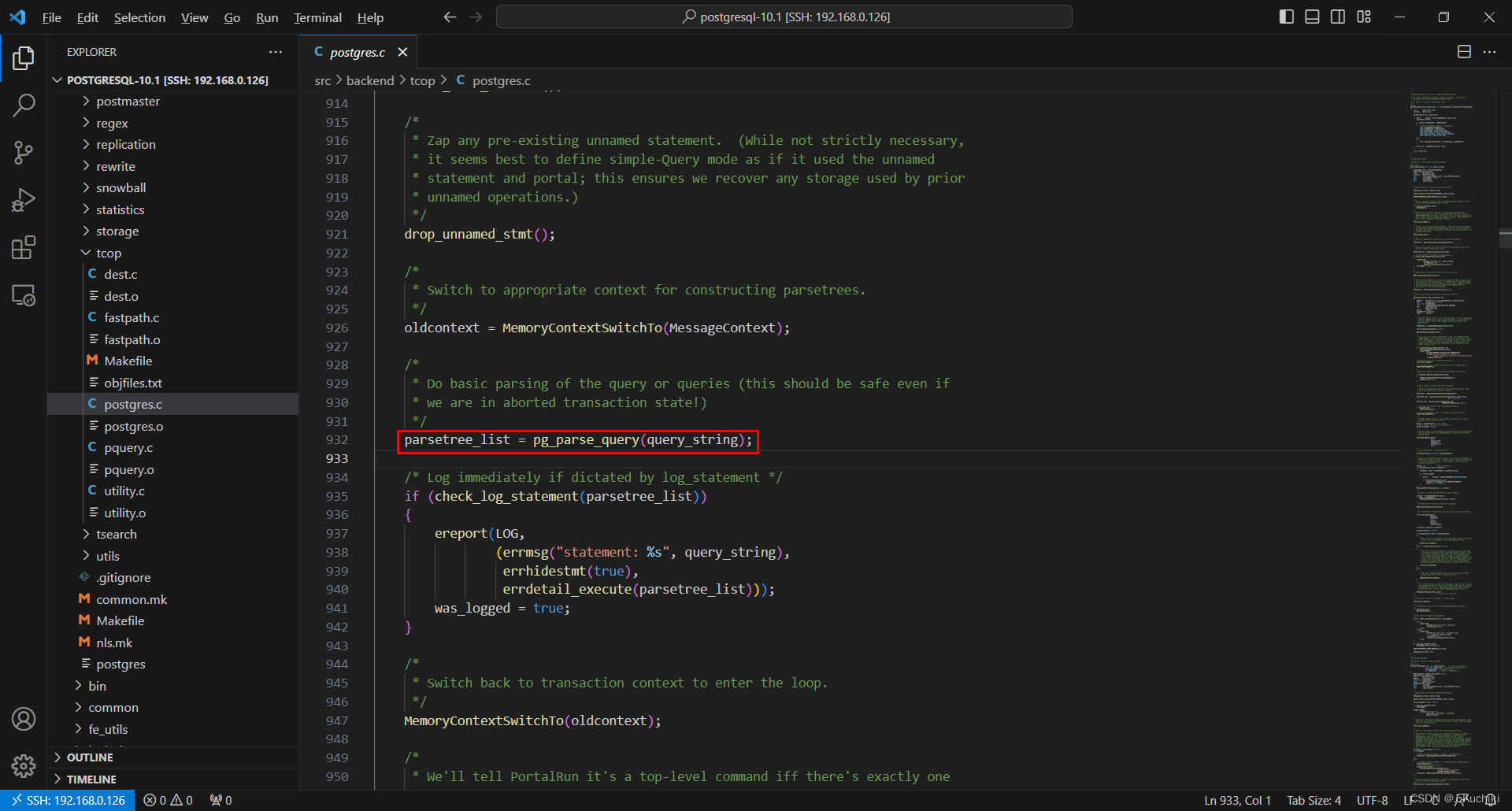Click the forwarded ports status item
The width and height of the screenshot is (1512, 811).
(220, 800)
